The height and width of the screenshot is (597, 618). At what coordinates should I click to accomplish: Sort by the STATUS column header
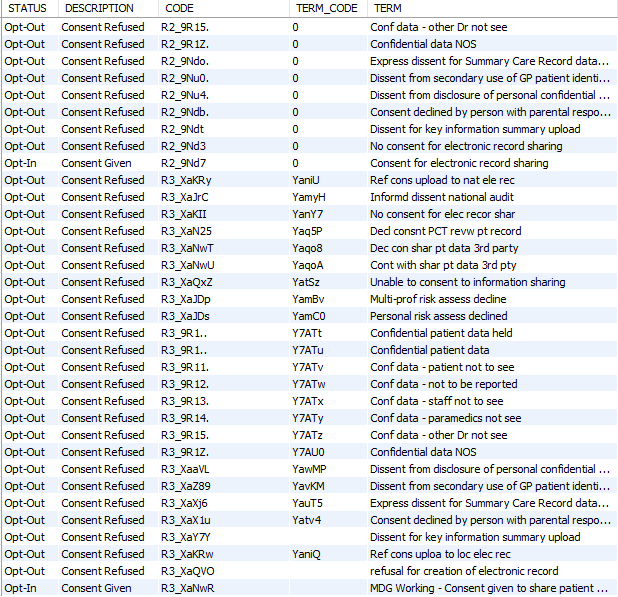point(27,8)
